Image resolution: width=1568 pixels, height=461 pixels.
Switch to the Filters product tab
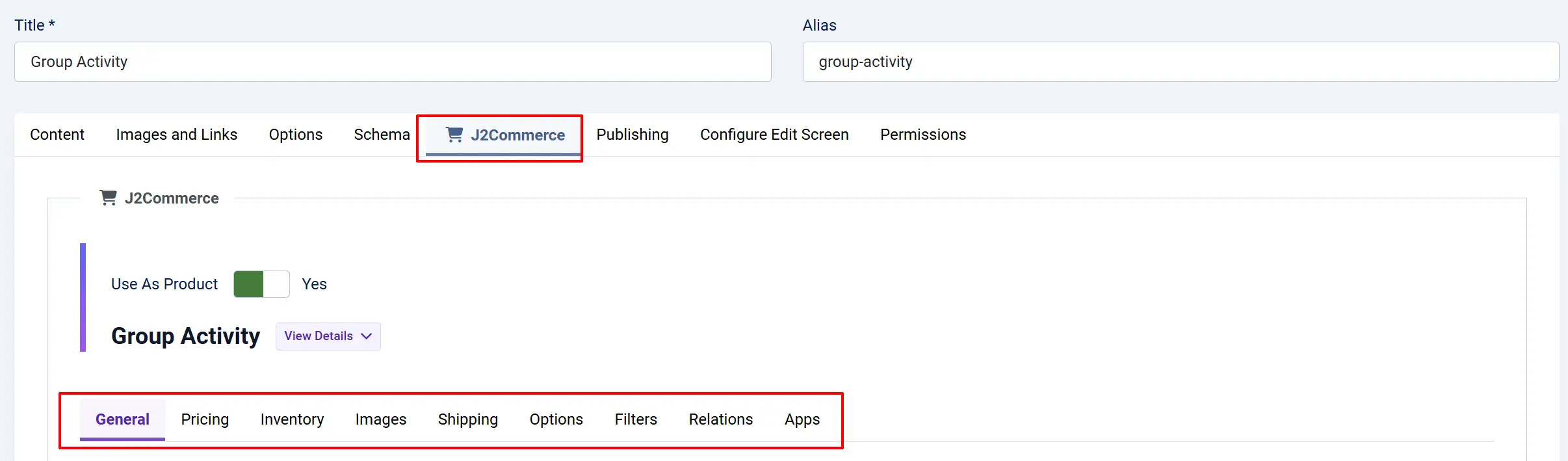pos(636,419)
